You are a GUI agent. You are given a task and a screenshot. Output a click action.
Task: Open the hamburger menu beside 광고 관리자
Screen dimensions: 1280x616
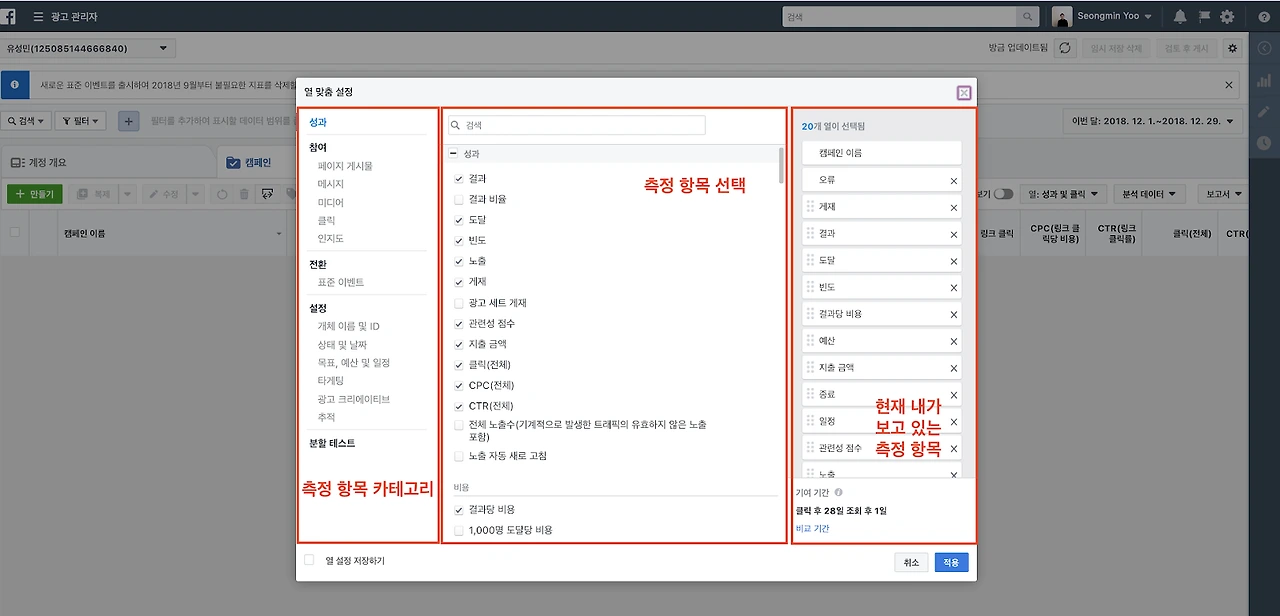tap(38, 17)
